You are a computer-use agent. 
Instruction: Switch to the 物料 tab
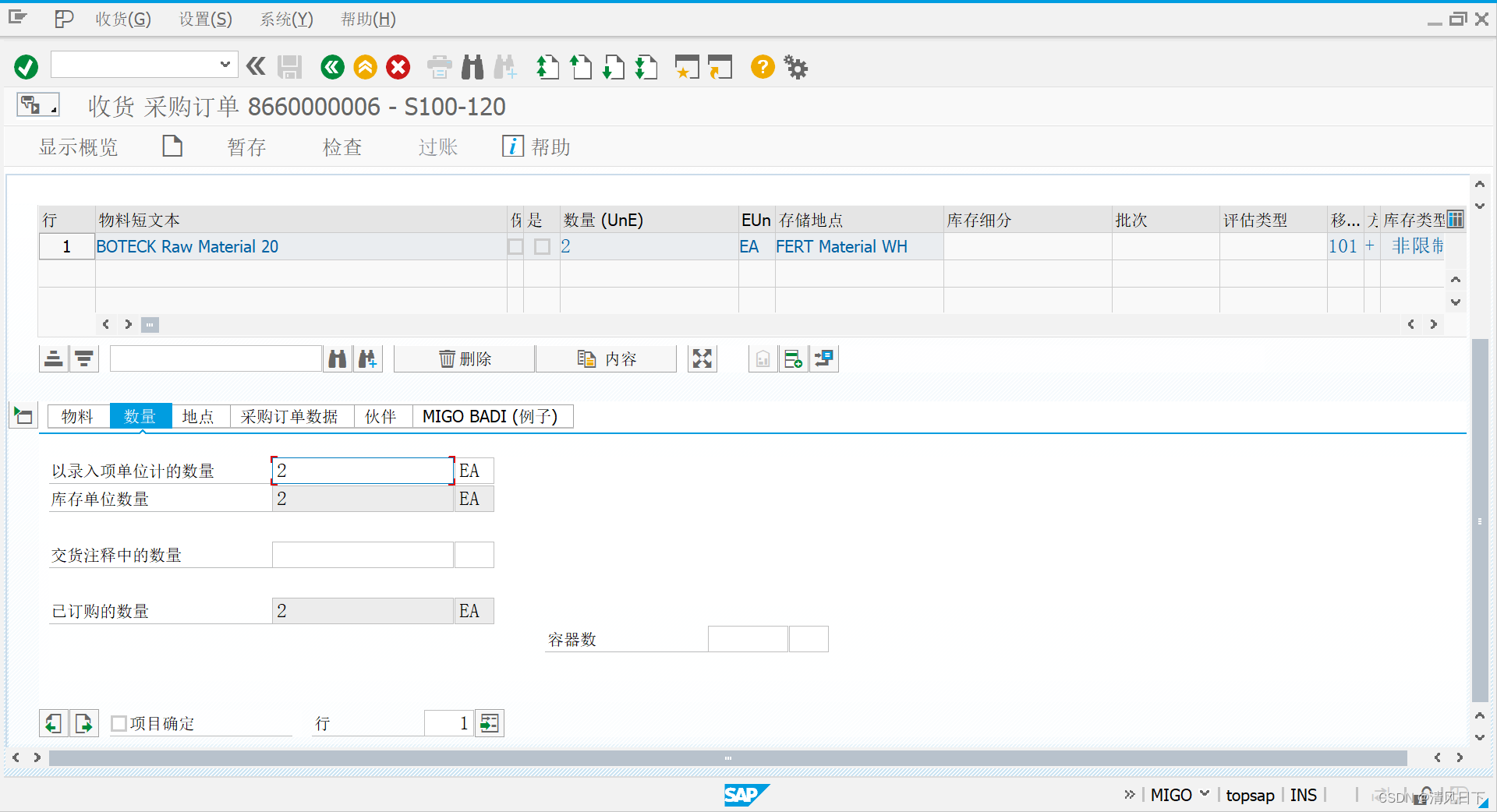[78, 416]
